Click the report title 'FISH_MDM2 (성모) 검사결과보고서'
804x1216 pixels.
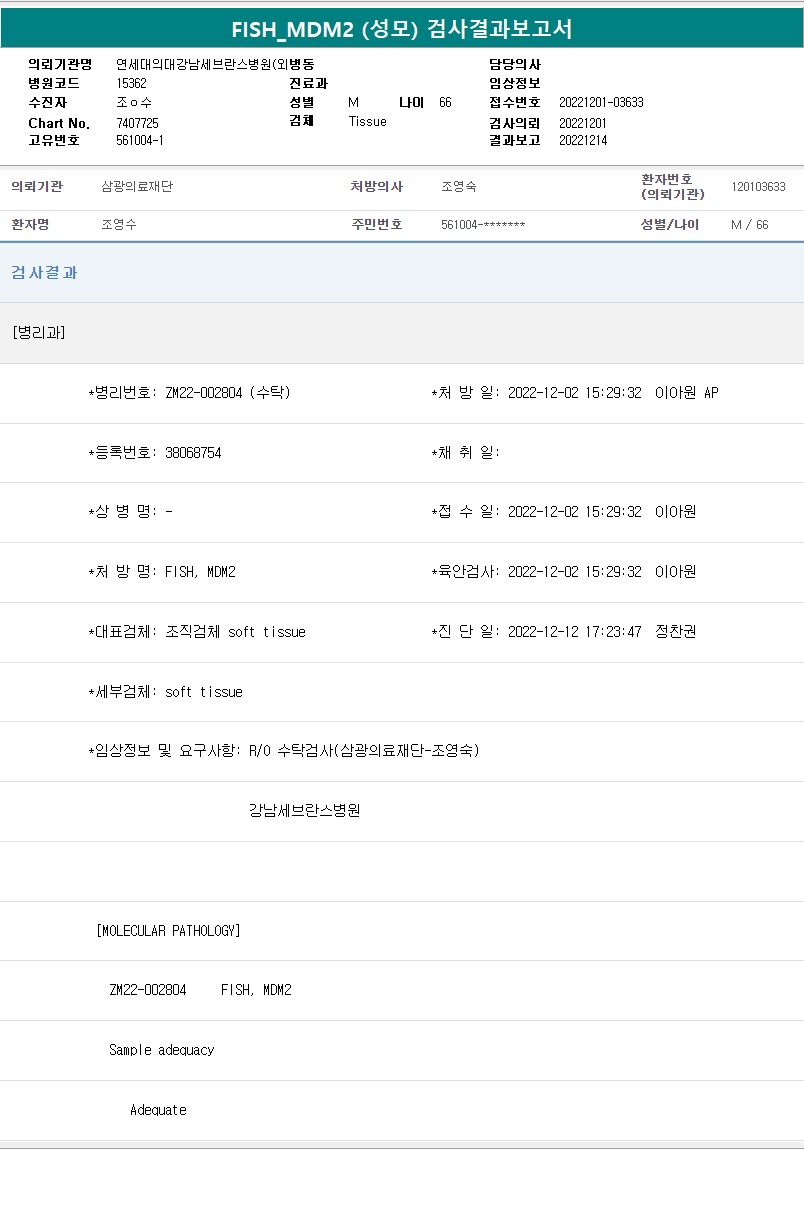[402, 29]
